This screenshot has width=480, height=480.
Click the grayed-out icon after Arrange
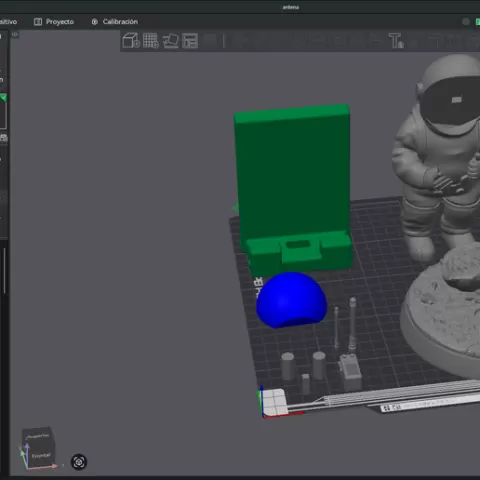pyautogui.click(x=210, y=41)
